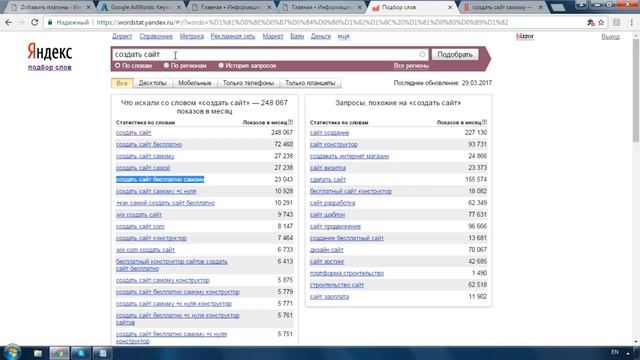Click the browser address bar URL
The width and height of the screenshot is (640, 360).
tap(302, 22)
